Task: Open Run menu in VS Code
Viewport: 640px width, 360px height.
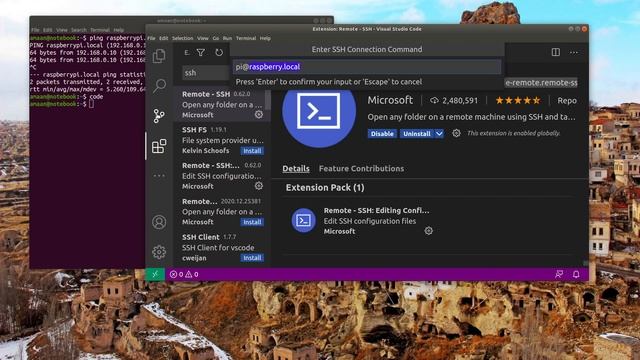Action: (x=227, y=38)
